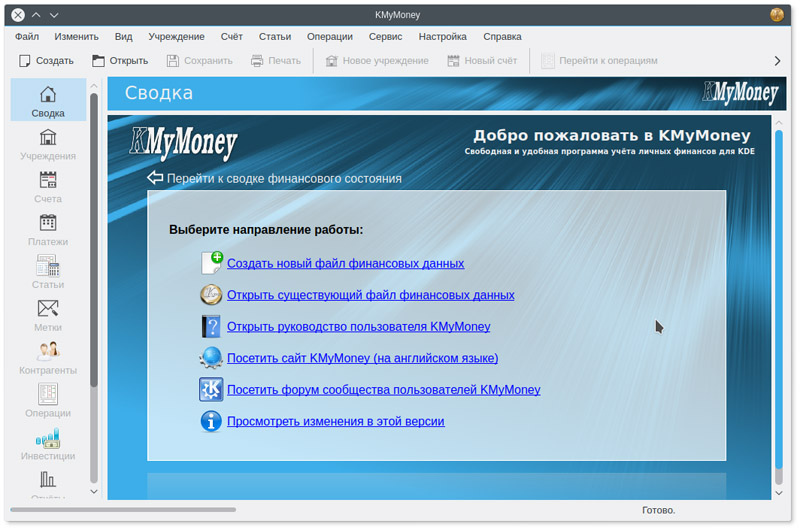Select the Контрагенты payees icon
The height and width of the screenshot is (530, 800).
[x=48, y=359]
